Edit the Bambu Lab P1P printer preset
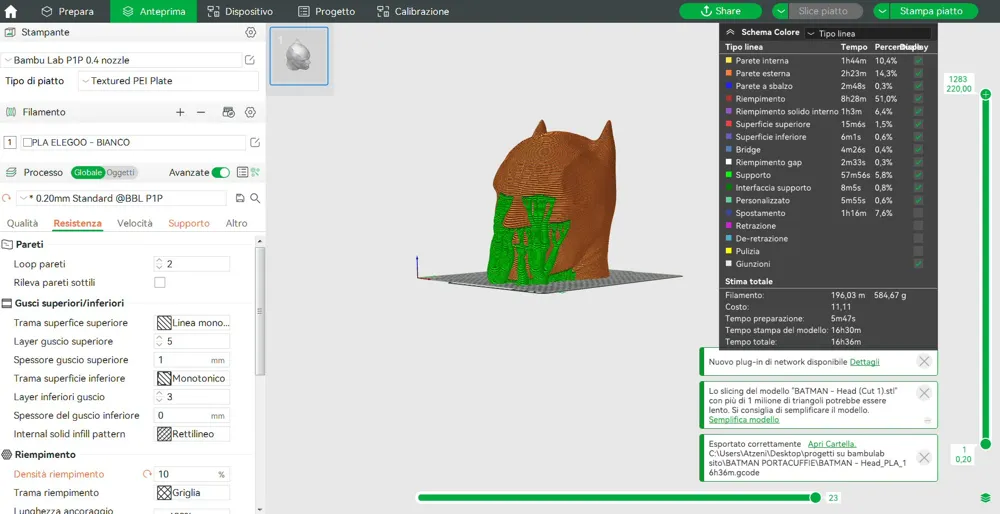 tap(250, 60)
